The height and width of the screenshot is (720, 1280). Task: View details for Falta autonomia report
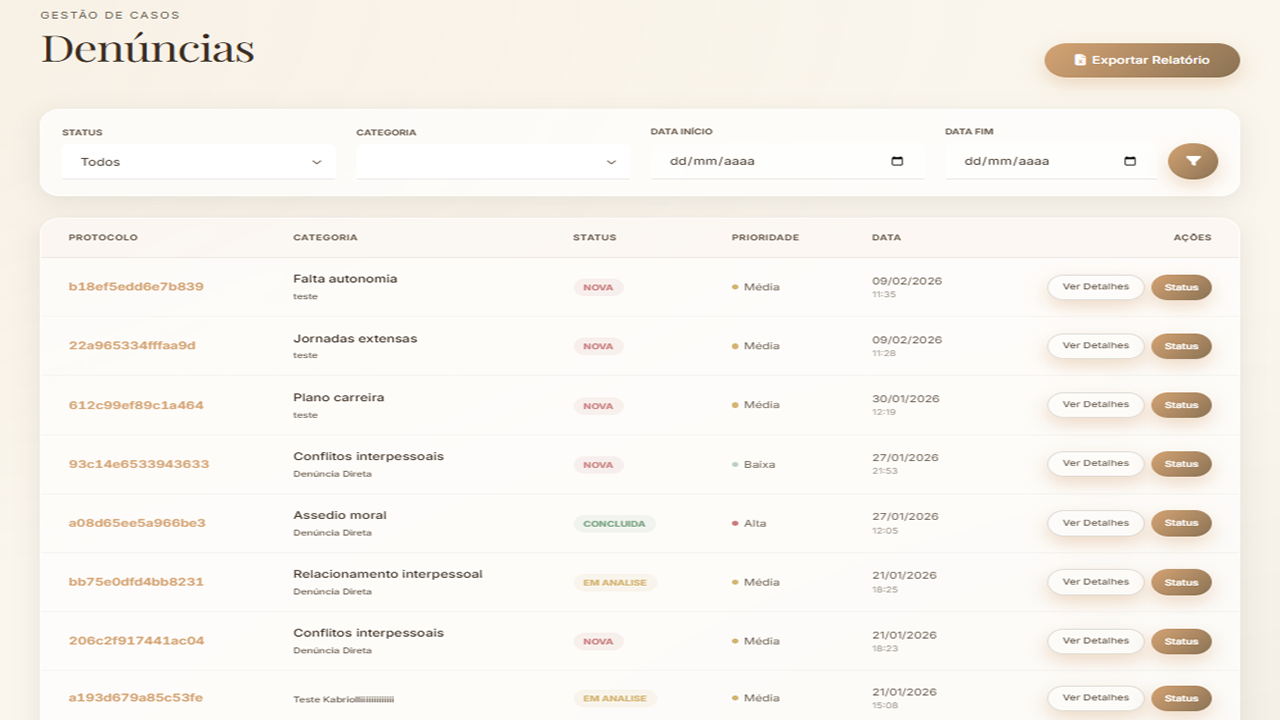point(1095,287)
